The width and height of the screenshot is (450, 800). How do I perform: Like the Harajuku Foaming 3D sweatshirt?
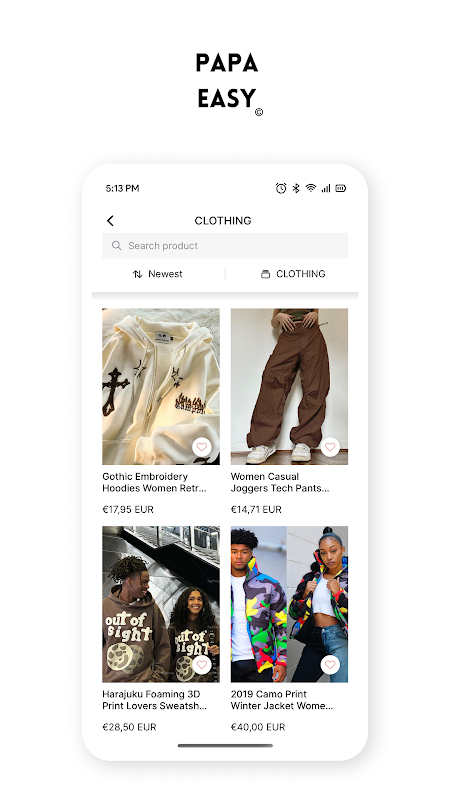(202, 664)
